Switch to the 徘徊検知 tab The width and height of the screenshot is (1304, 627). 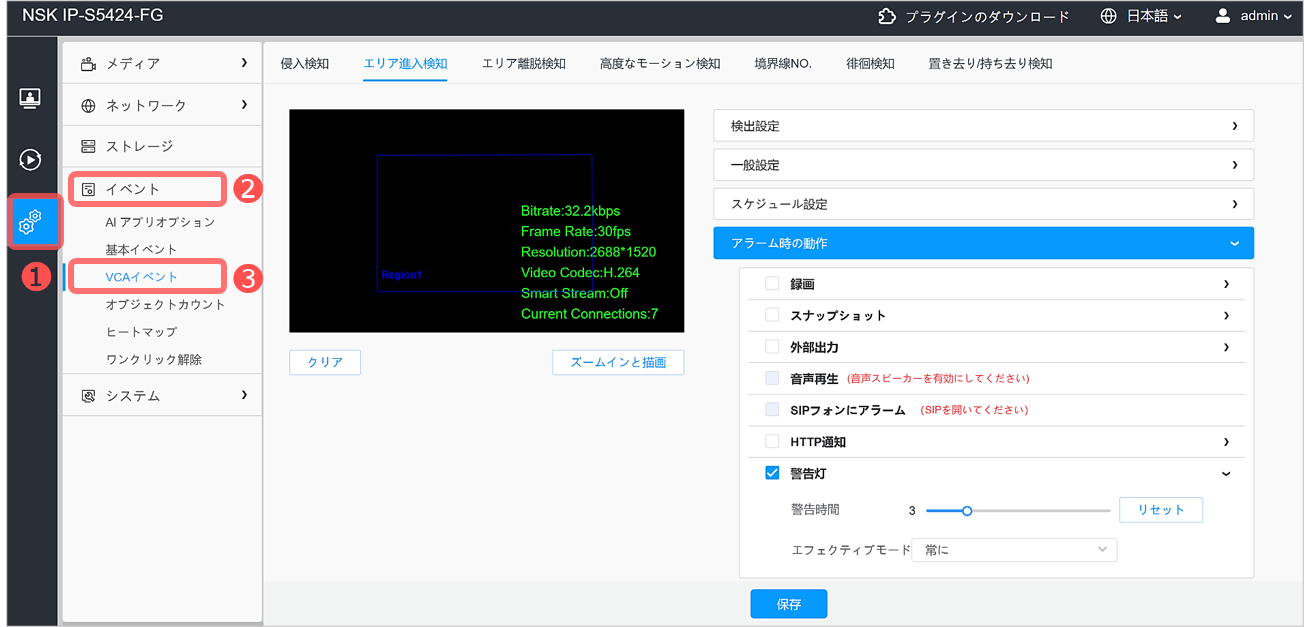pos(870,64)
